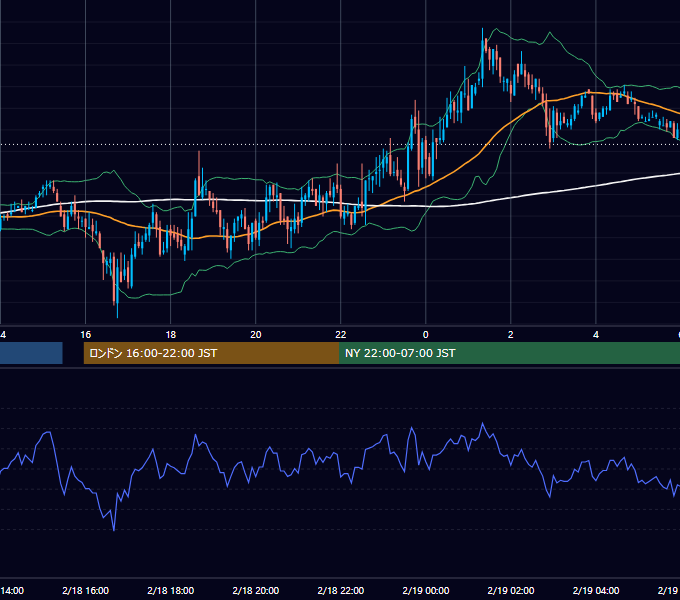Select the "2/18 16:00" date label
This screenshot has width=680, height=600.
point(85,590)
